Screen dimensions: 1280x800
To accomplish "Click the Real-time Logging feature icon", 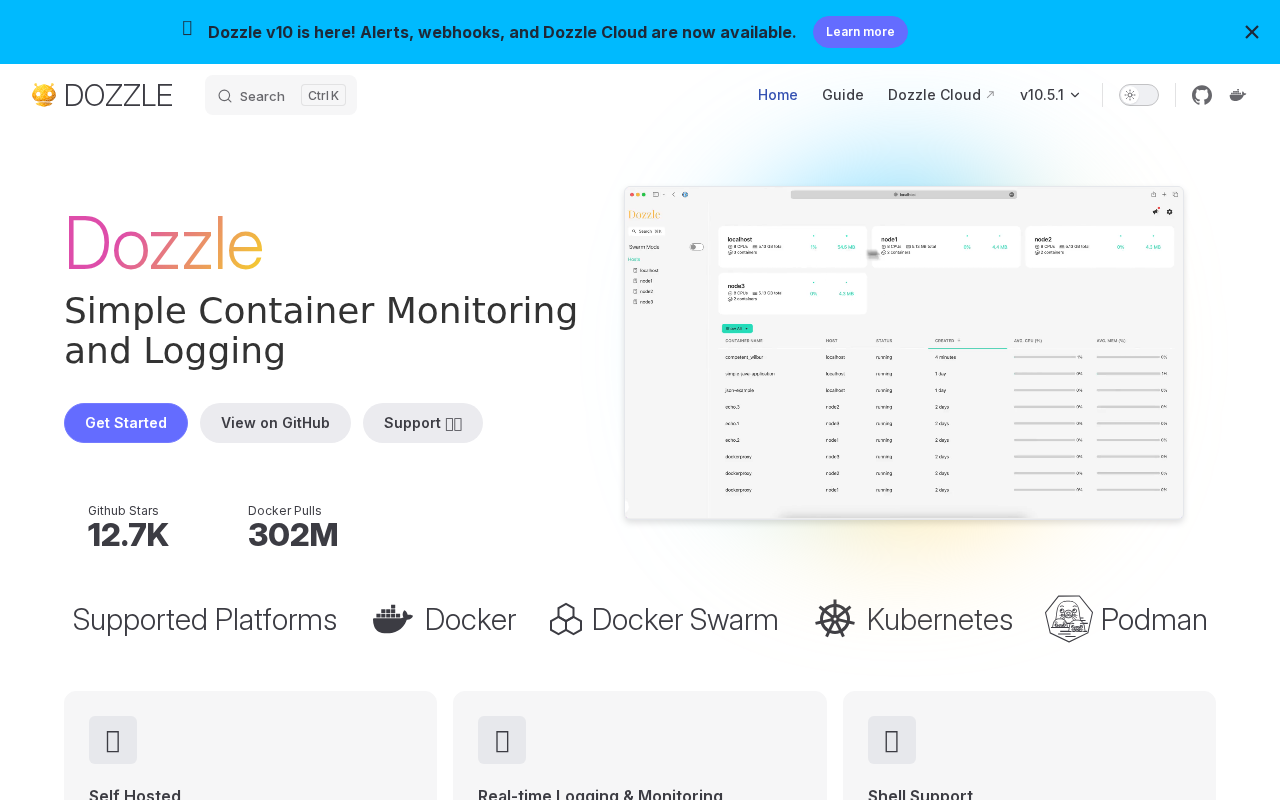I will pos(502,740).
